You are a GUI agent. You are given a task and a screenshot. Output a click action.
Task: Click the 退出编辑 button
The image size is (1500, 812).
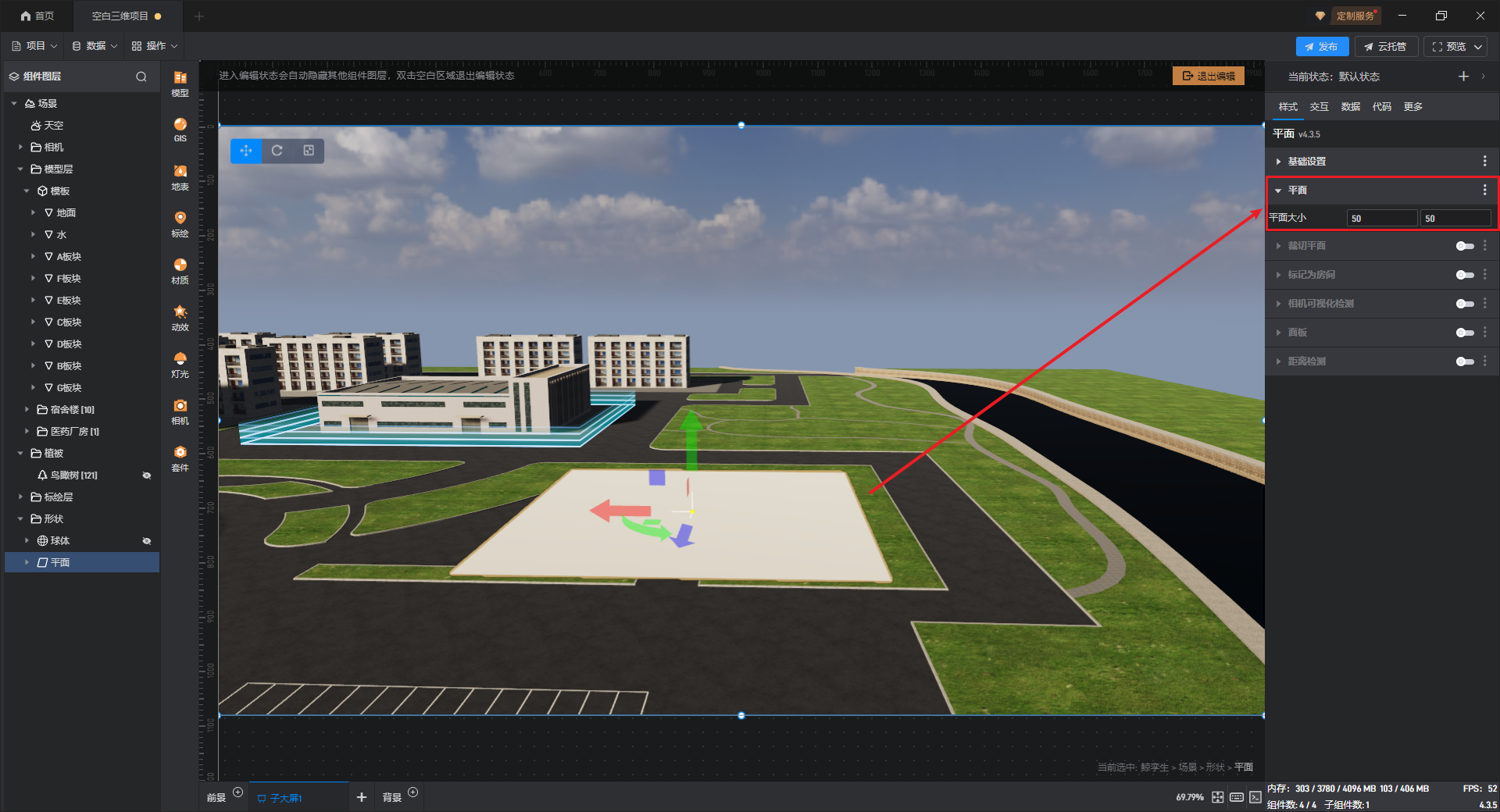click(x=1208, y=76)
